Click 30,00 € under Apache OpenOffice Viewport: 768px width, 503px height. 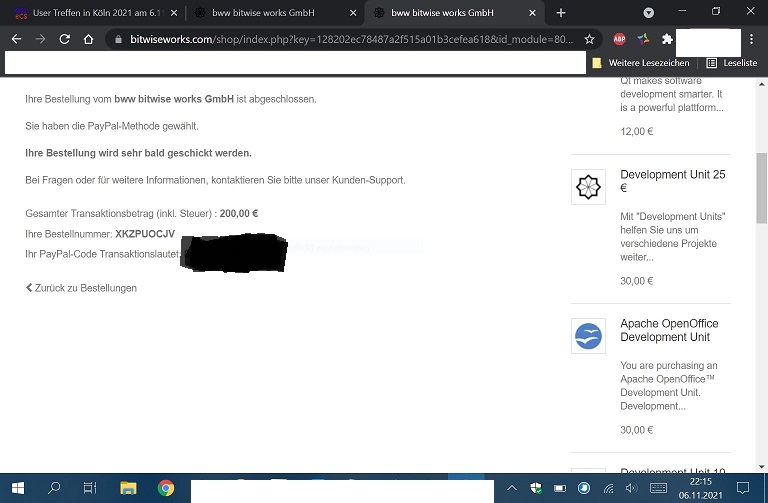(x=636, y=430)
